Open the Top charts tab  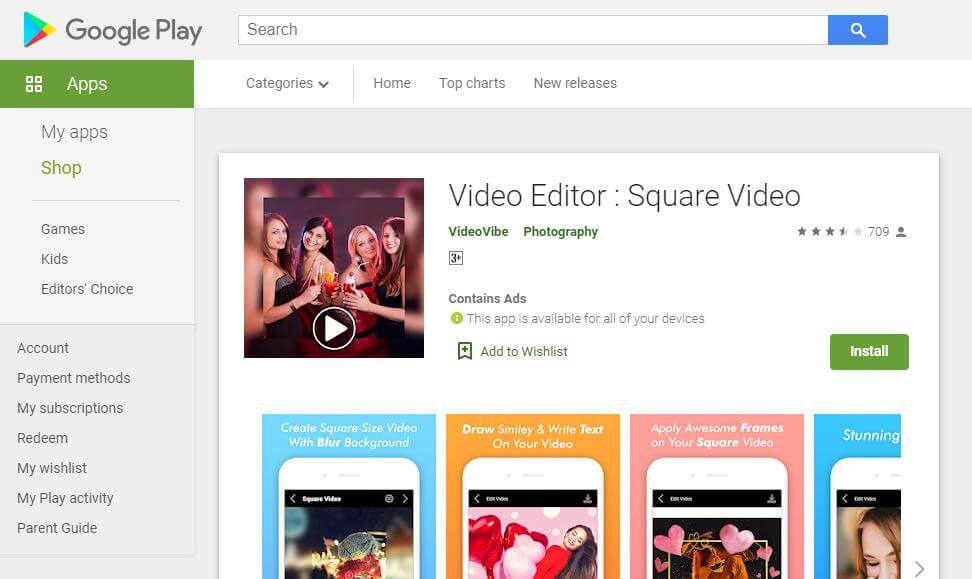[x=472, y=83]
